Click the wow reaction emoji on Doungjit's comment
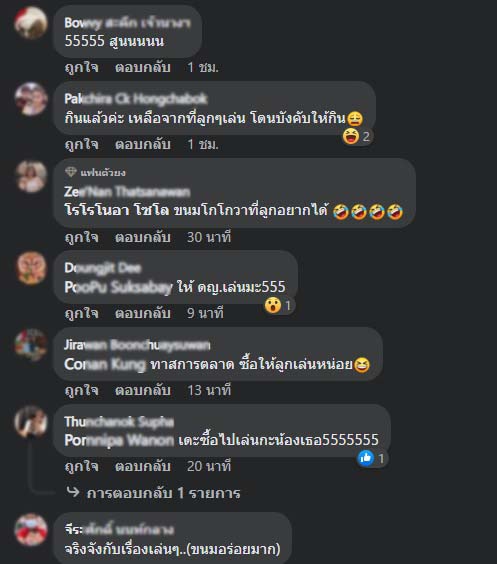The width and height of the screenshot is (497, 564). 273,305
